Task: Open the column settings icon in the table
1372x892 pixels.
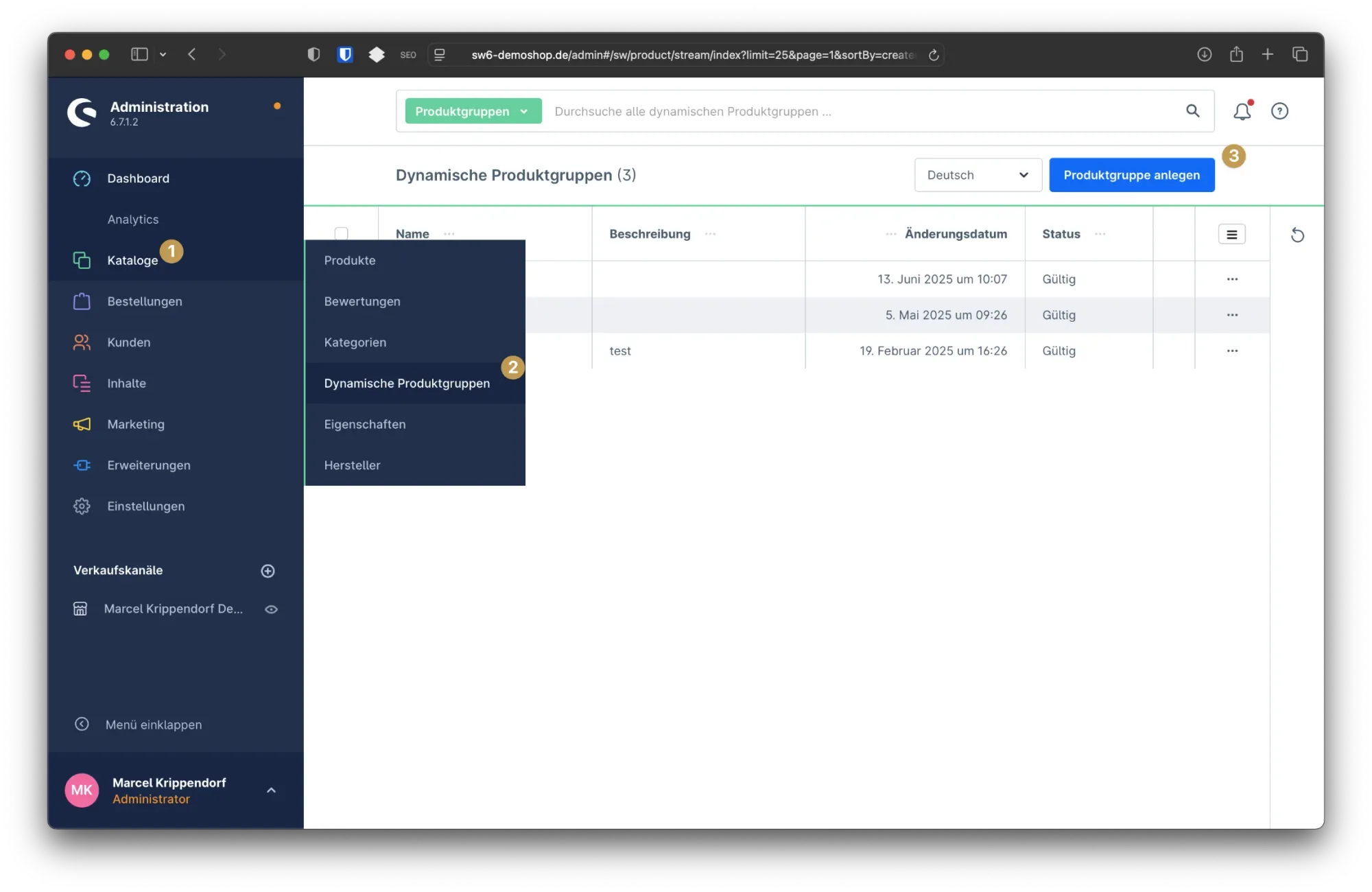Action: tap(1231, 233)
